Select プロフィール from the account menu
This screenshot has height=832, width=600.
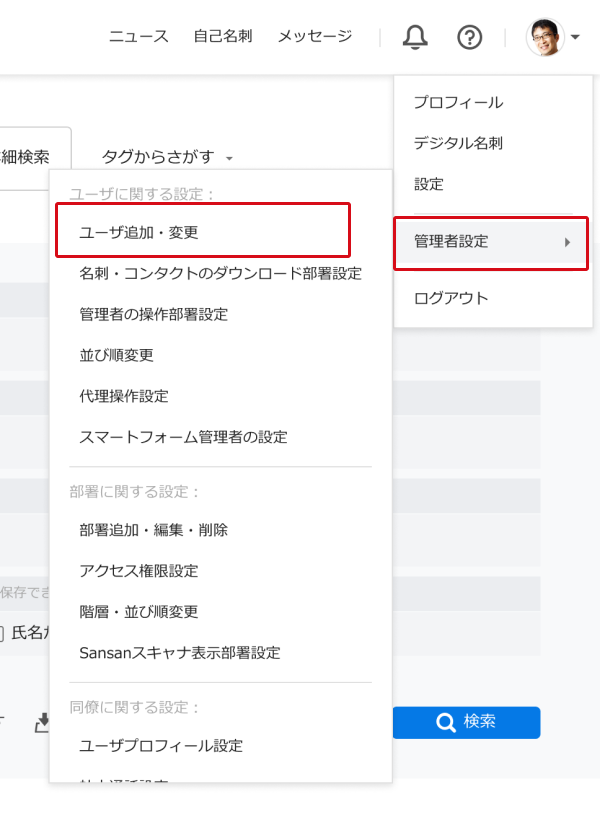coord(458,101)
